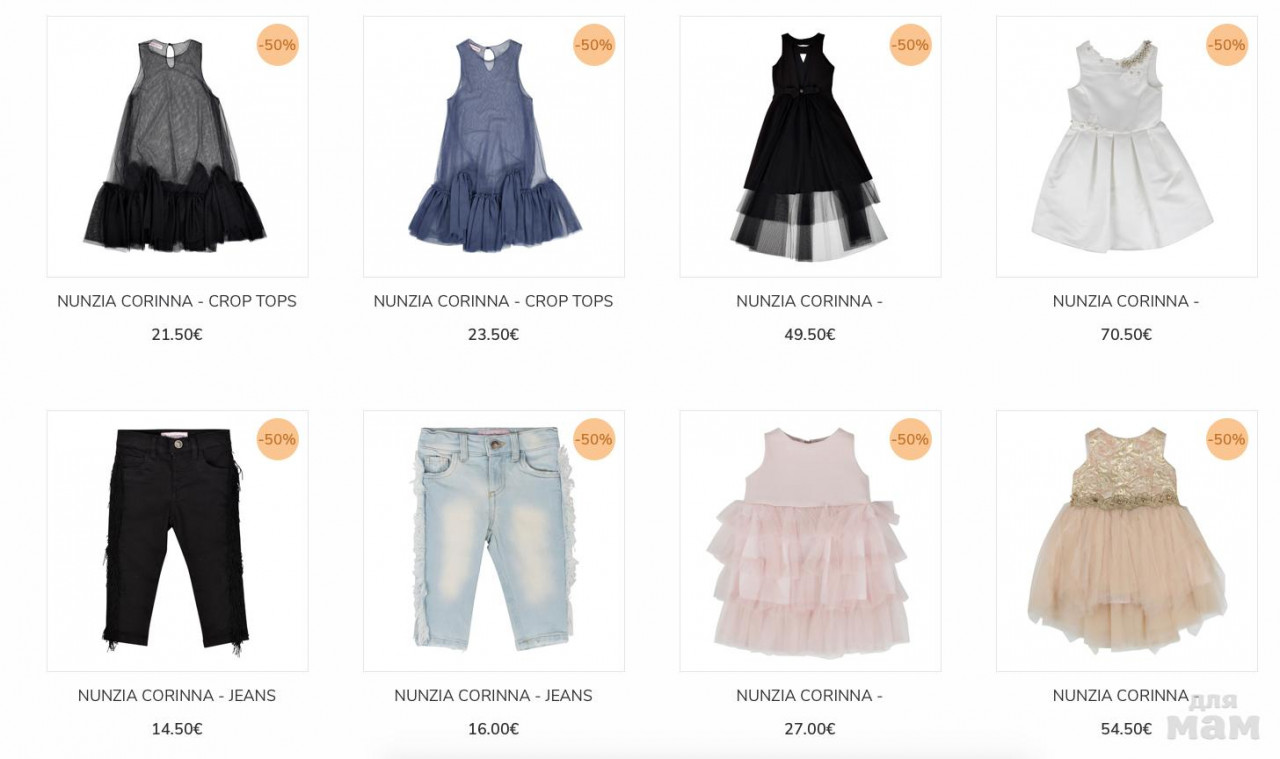Viewport: 1280px width, 759px height.
Task: Open the jeans title priced 16.00€
Action: pyautogui.click(x=494, y=695)
